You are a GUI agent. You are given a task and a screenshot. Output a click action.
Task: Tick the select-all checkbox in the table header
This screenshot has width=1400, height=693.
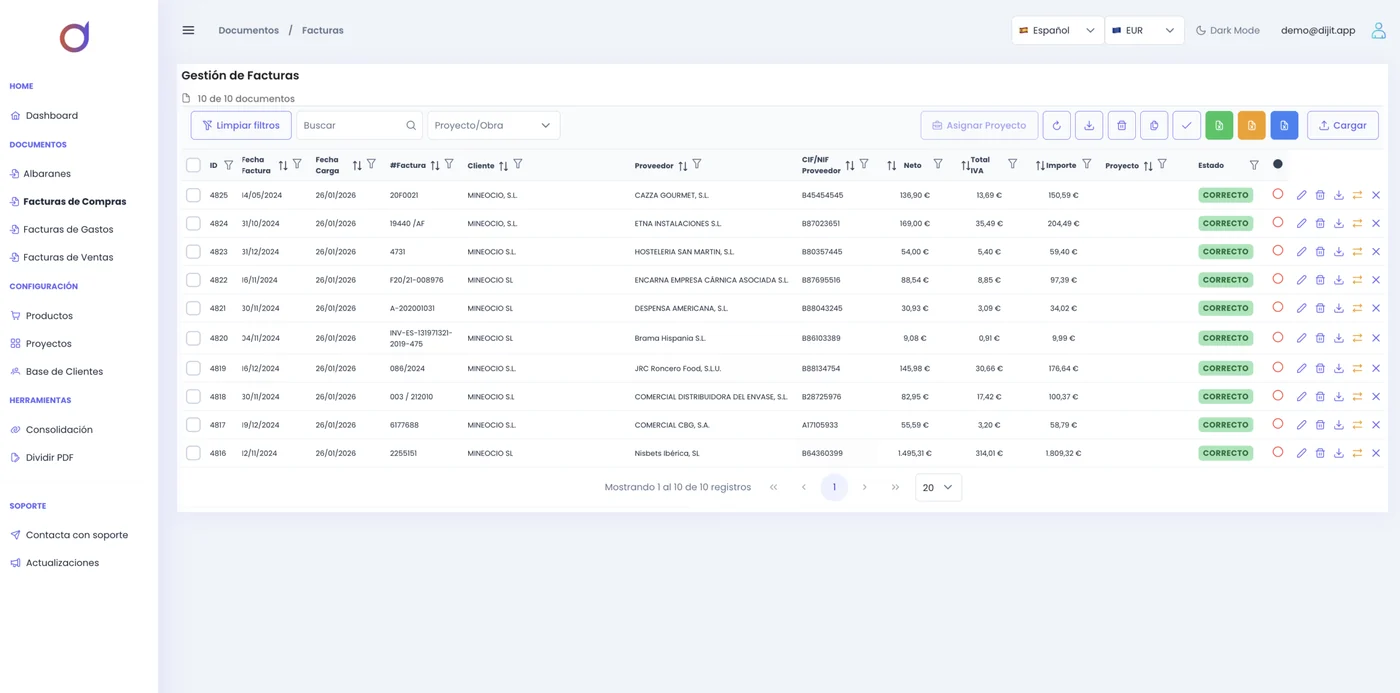[193, 165]
